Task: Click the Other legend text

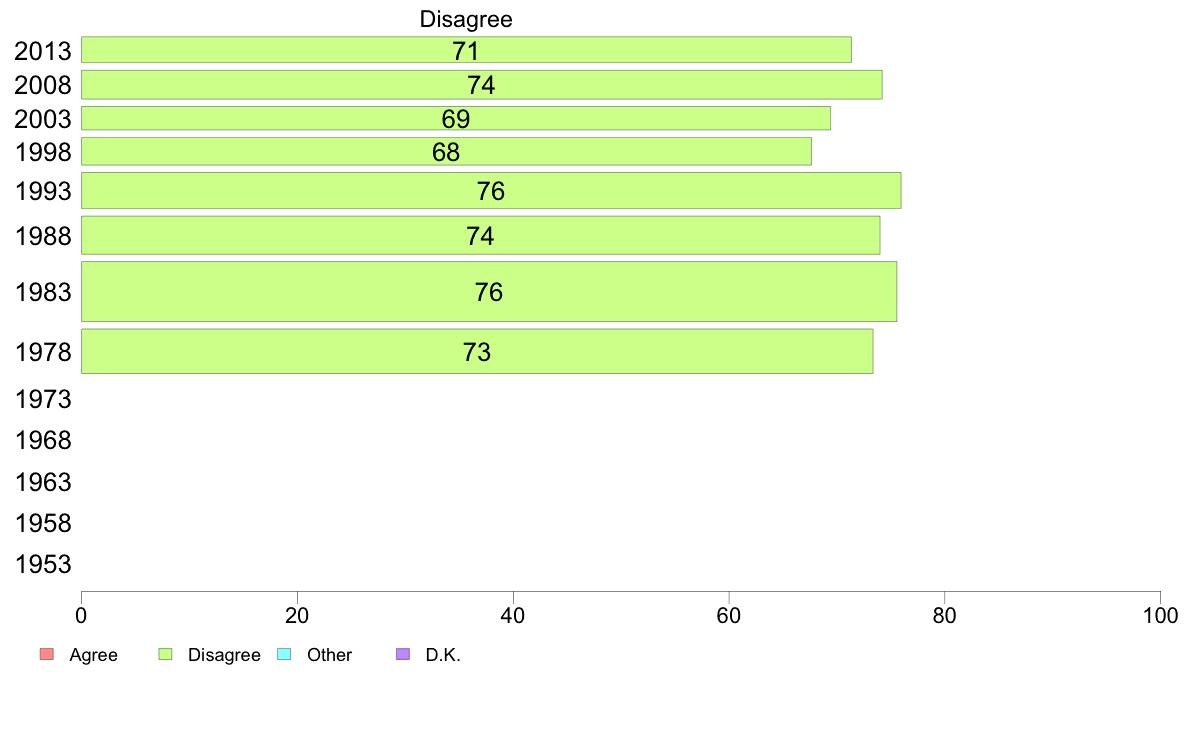Action: [330, 655]
